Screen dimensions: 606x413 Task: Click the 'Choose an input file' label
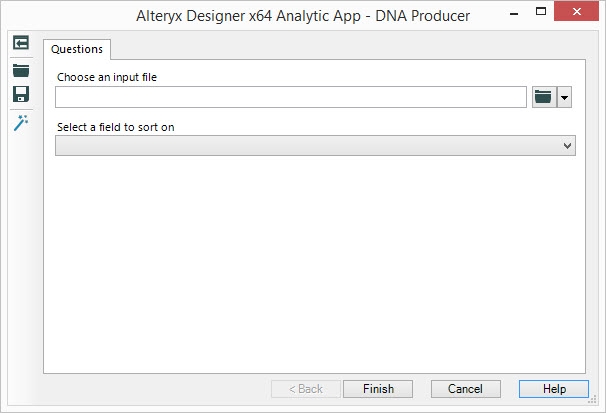[x=107, y=77]
